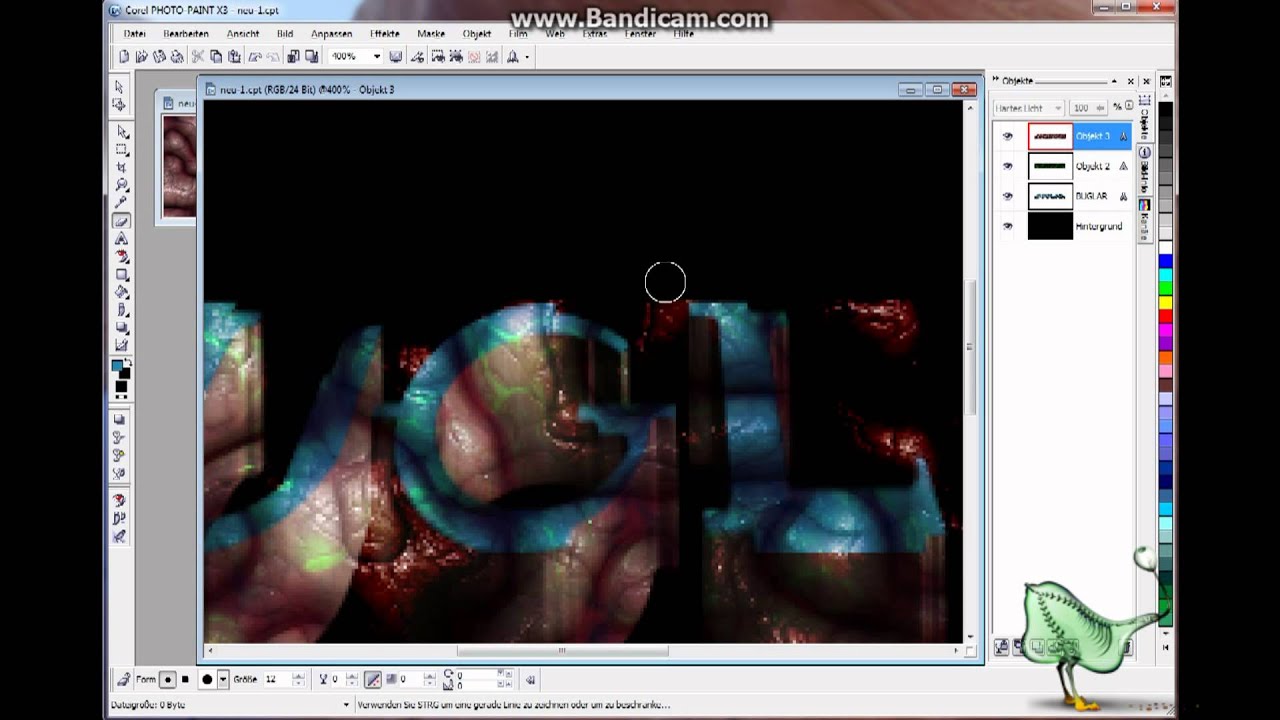
Task: Click the Redo arrow icon
Action: pyautogui.click(x=272, y=57)
